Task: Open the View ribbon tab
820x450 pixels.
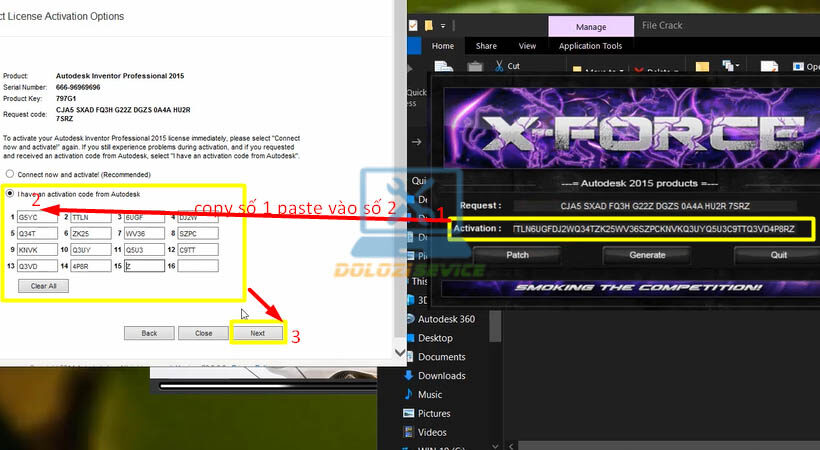Action: pos(527,46)
